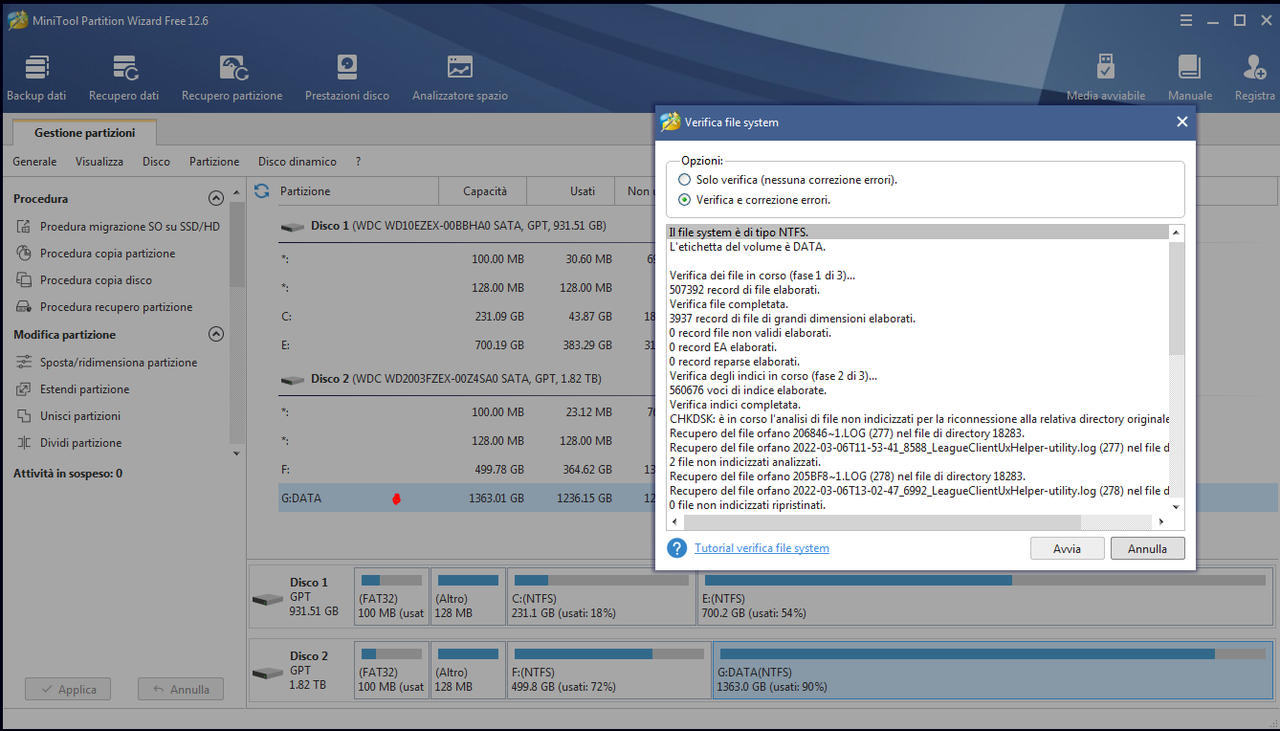Close the Verifica file system dialog
The height and width of the screenshot is (731, 1280).
(1182, 122)
